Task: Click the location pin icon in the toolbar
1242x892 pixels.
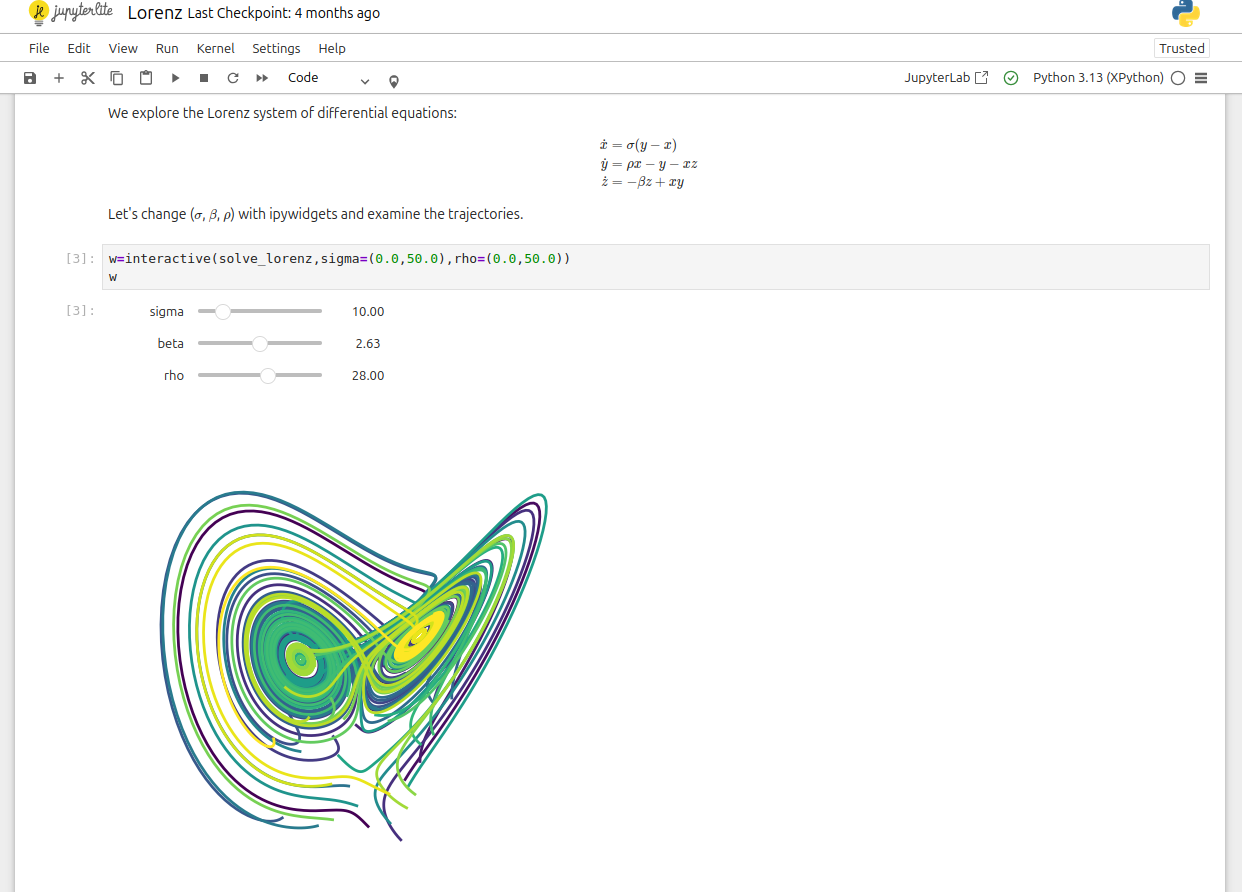Action: (x=394, y=80)
